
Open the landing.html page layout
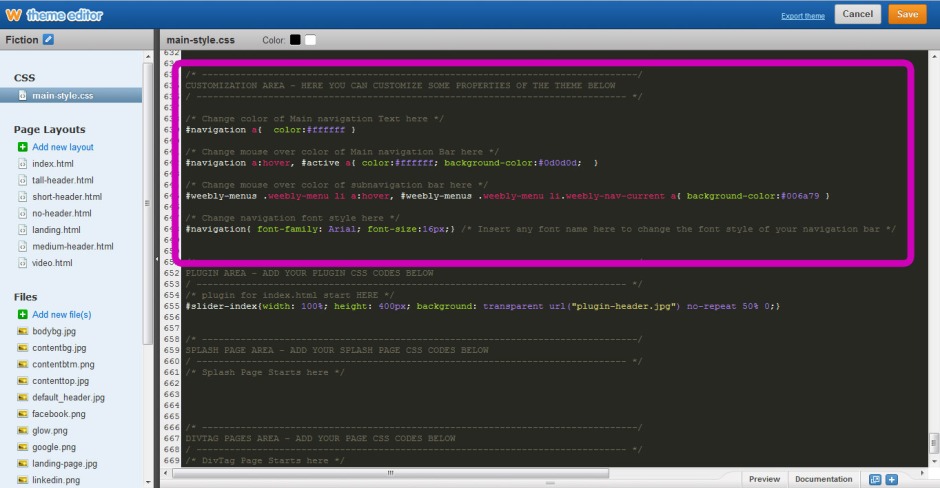[x=56, y=230]
